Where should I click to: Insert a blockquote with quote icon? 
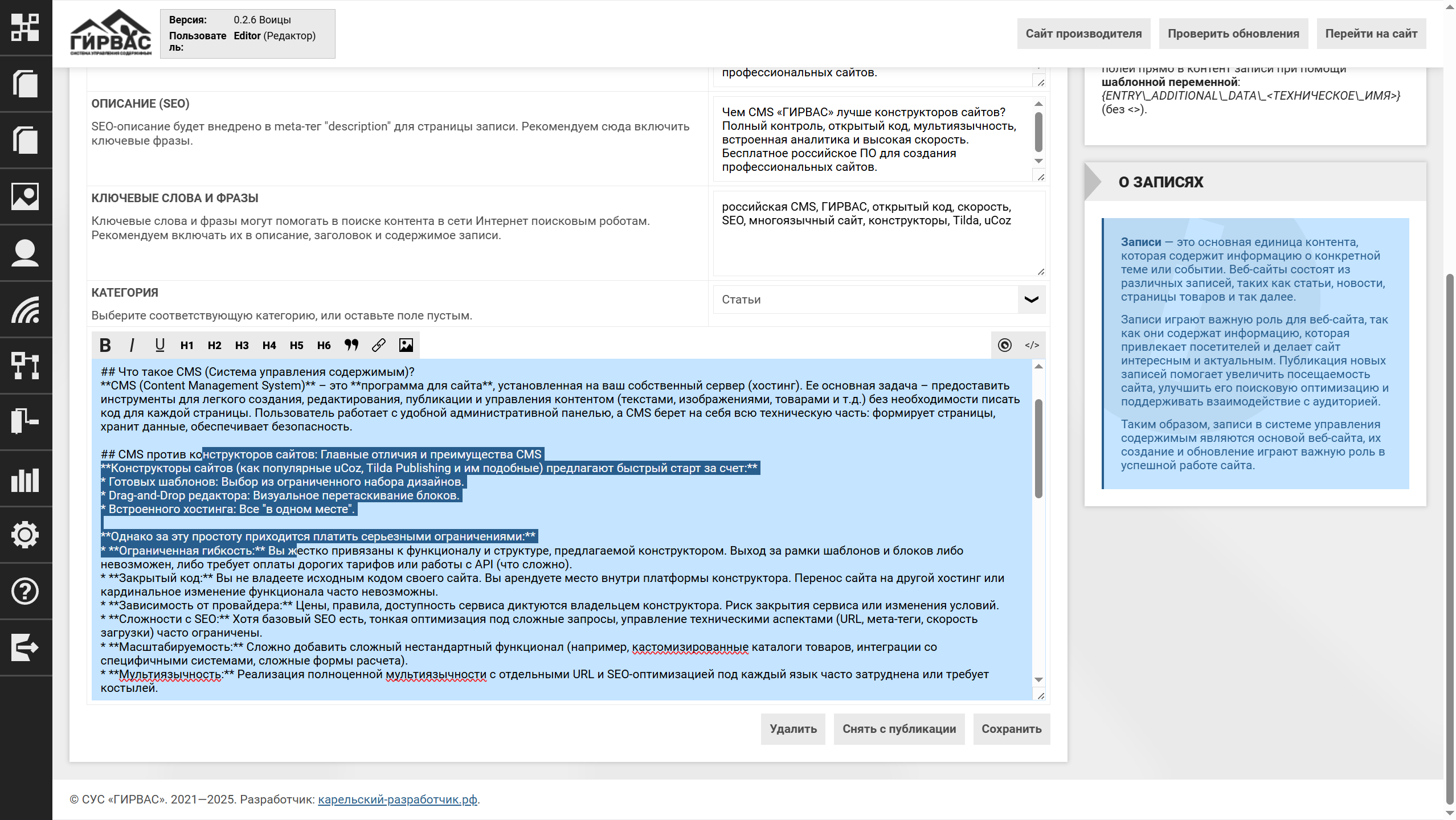click(351, 345)
